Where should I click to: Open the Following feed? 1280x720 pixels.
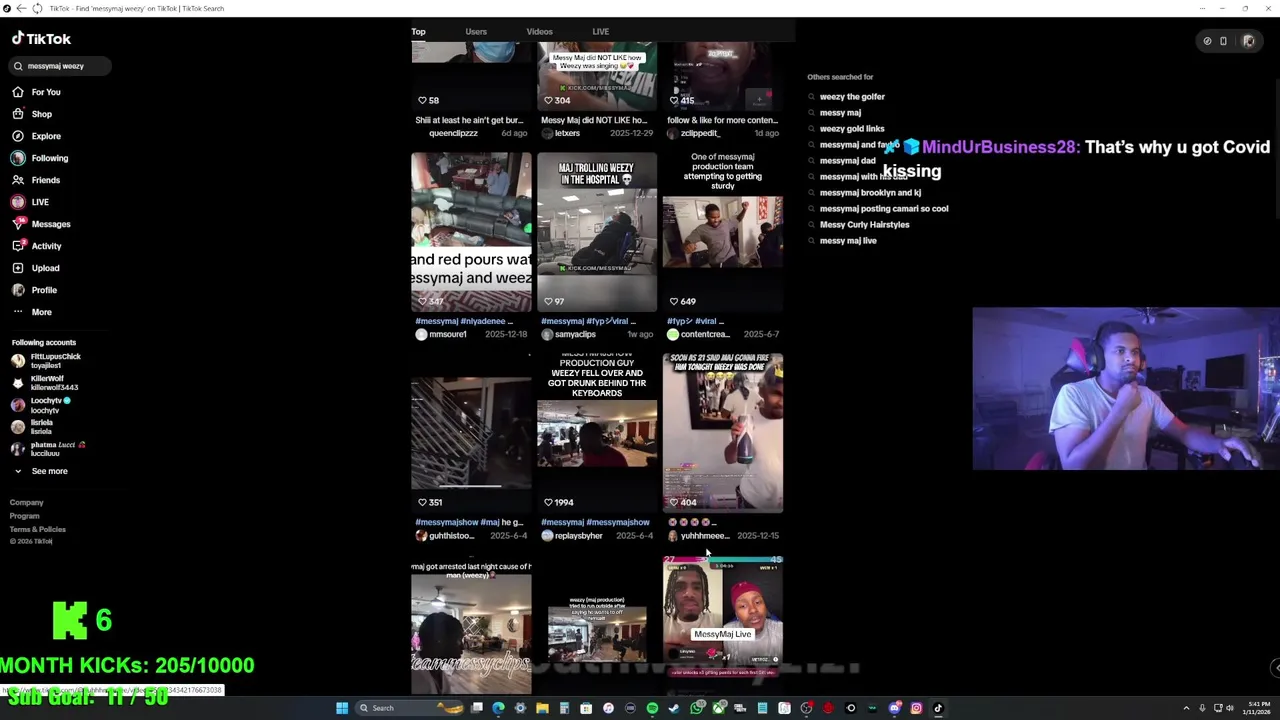tap(40, 158)
